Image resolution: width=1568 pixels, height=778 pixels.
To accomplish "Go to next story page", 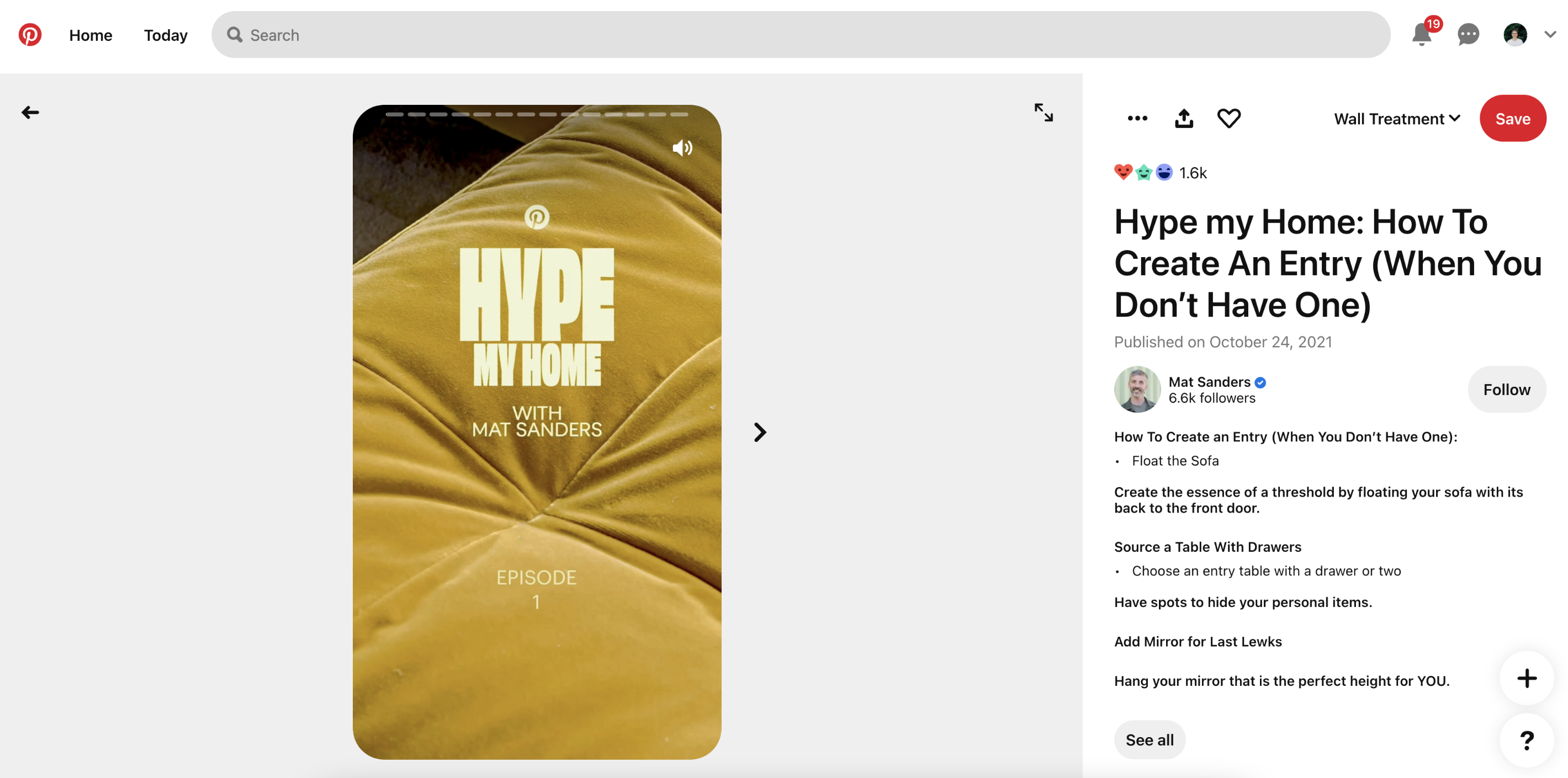I will (x=759, y=432).
